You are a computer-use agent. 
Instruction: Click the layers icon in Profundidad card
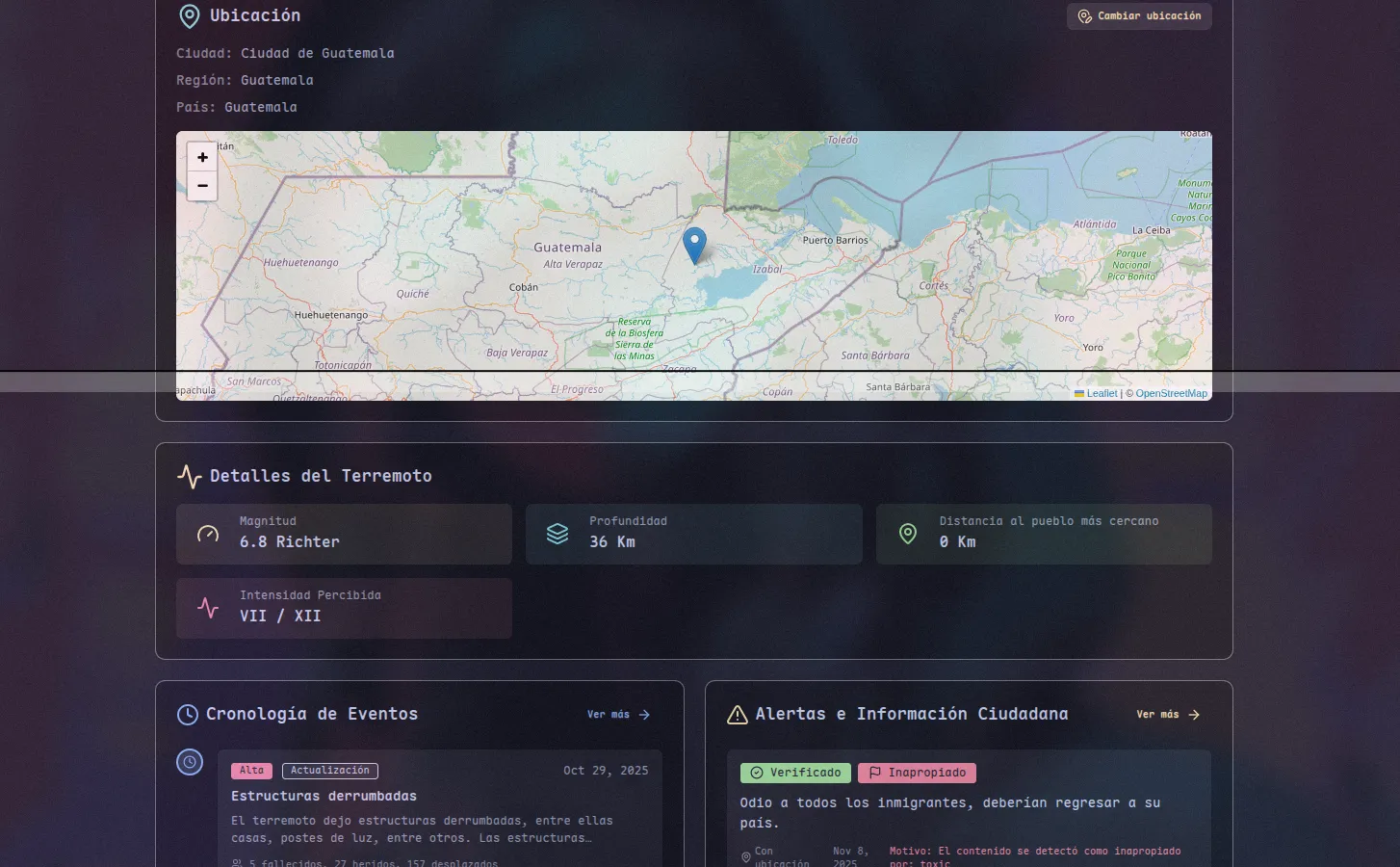[557, 534]
